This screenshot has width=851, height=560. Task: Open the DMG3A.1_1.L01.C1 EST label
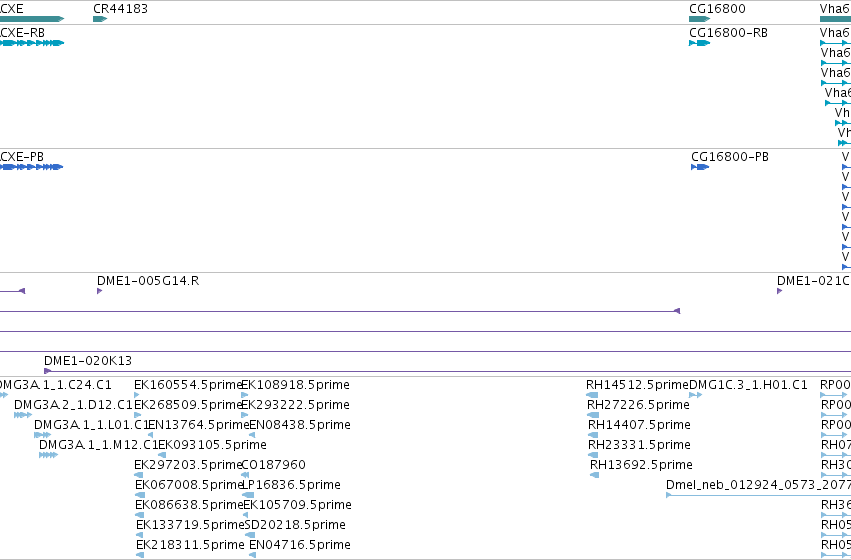[x=92, y=425]
